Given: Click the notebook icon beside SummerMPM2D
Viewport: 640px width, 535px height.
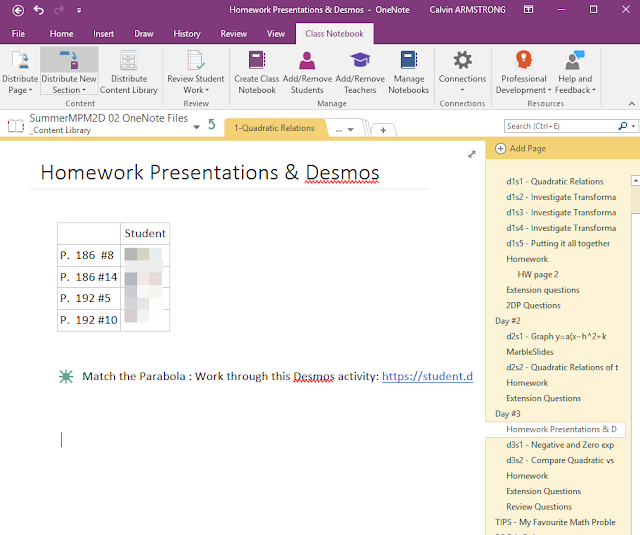Looking at the screenshot, I should pos(16,125).
